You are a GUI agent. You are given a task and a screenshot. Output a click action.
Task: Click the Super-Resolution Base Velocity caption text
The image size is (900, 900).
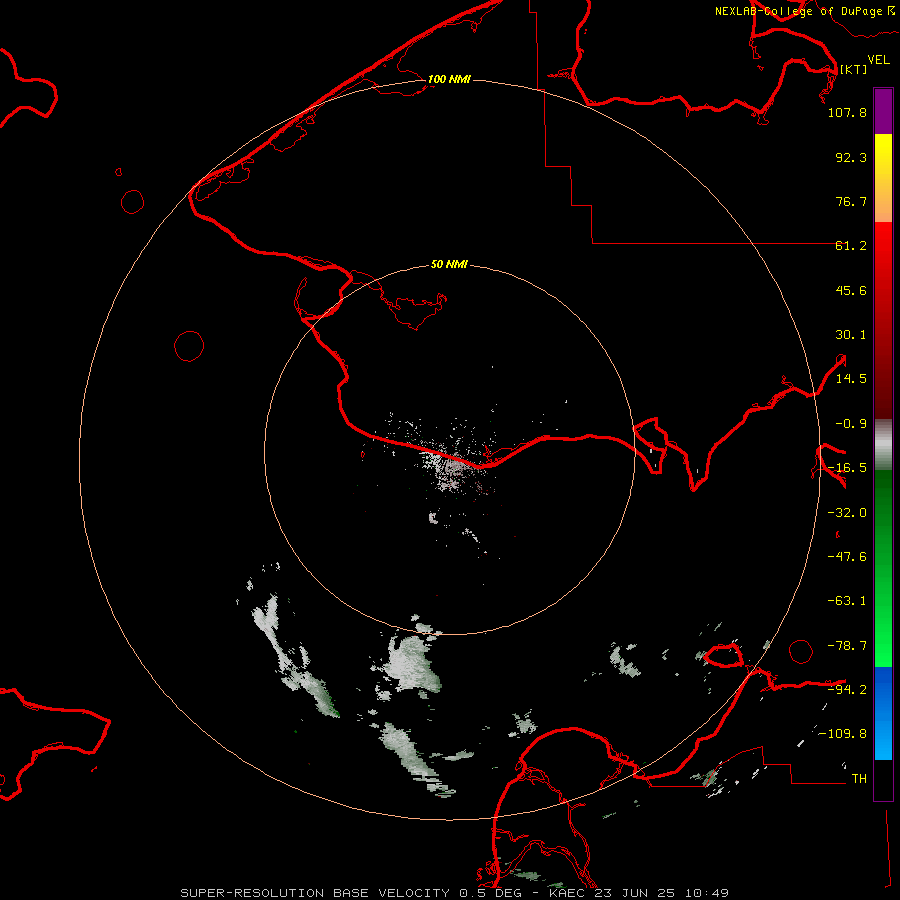(x=454, y=893)
